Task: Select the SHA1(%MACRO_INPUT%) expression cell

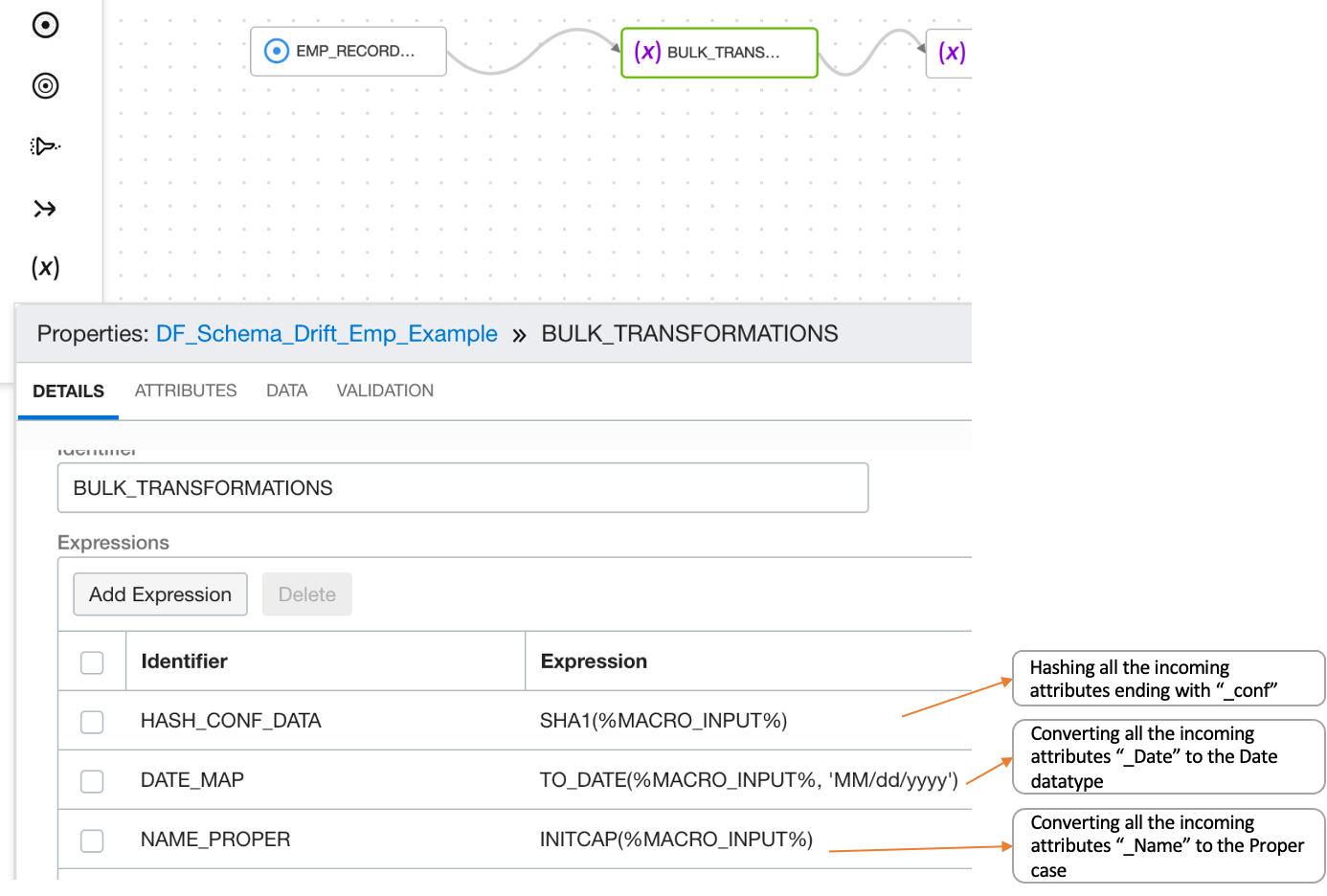Action: pyautogui.click(x=663, y=721)
